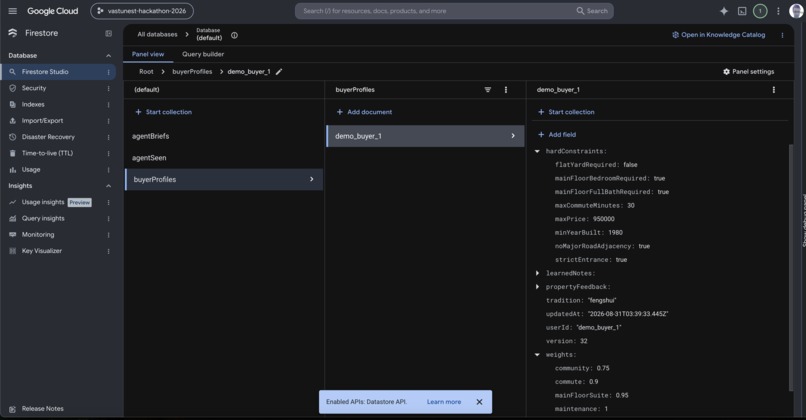Collapse the weights field
This screenshot has width=806, height=420.
click(537, 355)
